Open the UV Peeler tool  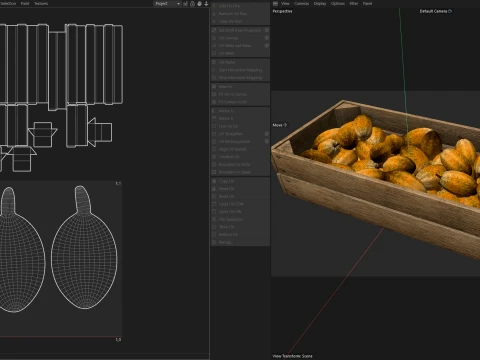[240, 62]
